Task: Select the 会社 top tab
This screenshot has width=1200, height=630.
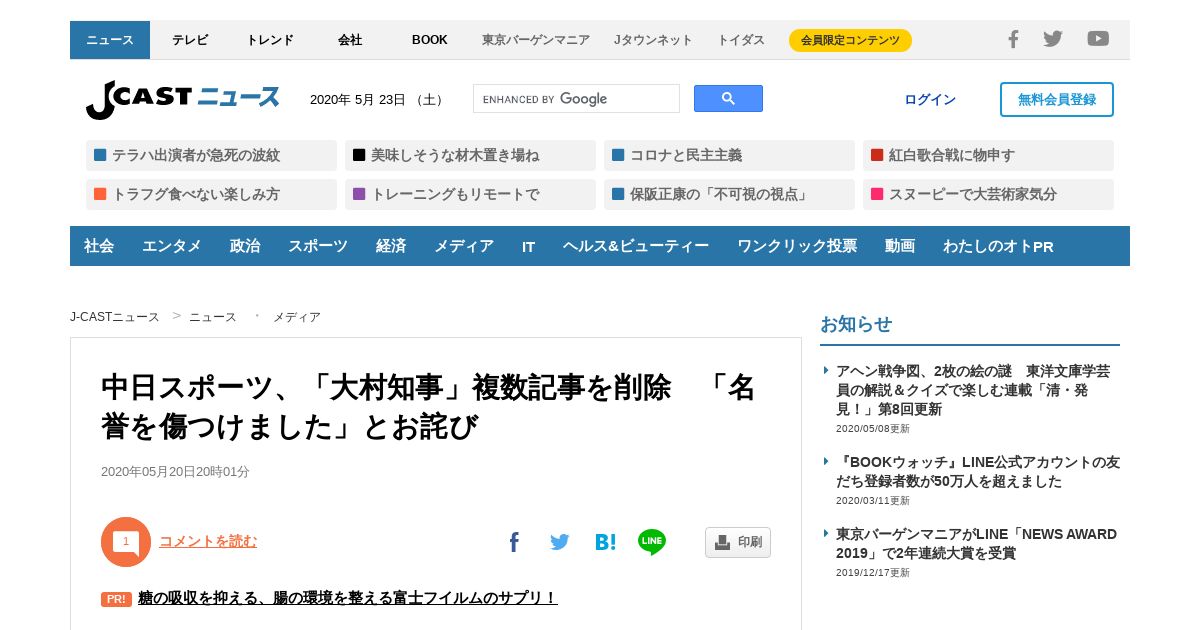Action: [x=350, y=40]
